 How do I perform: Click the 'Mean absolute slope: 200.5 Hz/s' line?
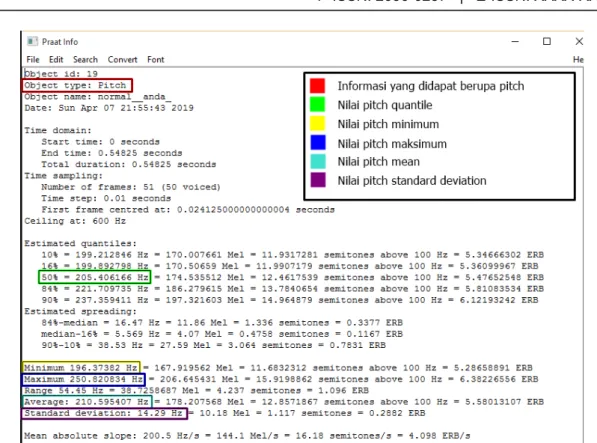[247, 436]
